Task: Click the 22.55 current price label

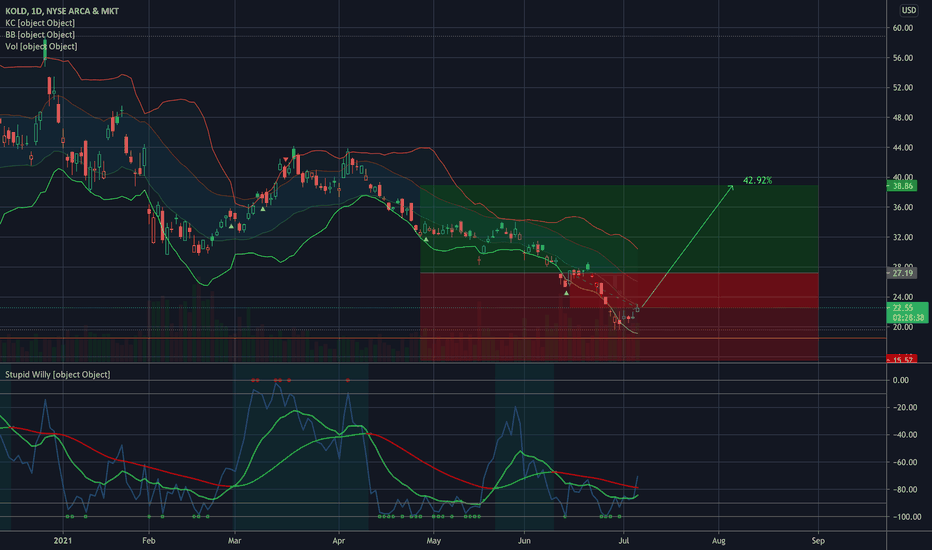Action: tap(907, 308)
